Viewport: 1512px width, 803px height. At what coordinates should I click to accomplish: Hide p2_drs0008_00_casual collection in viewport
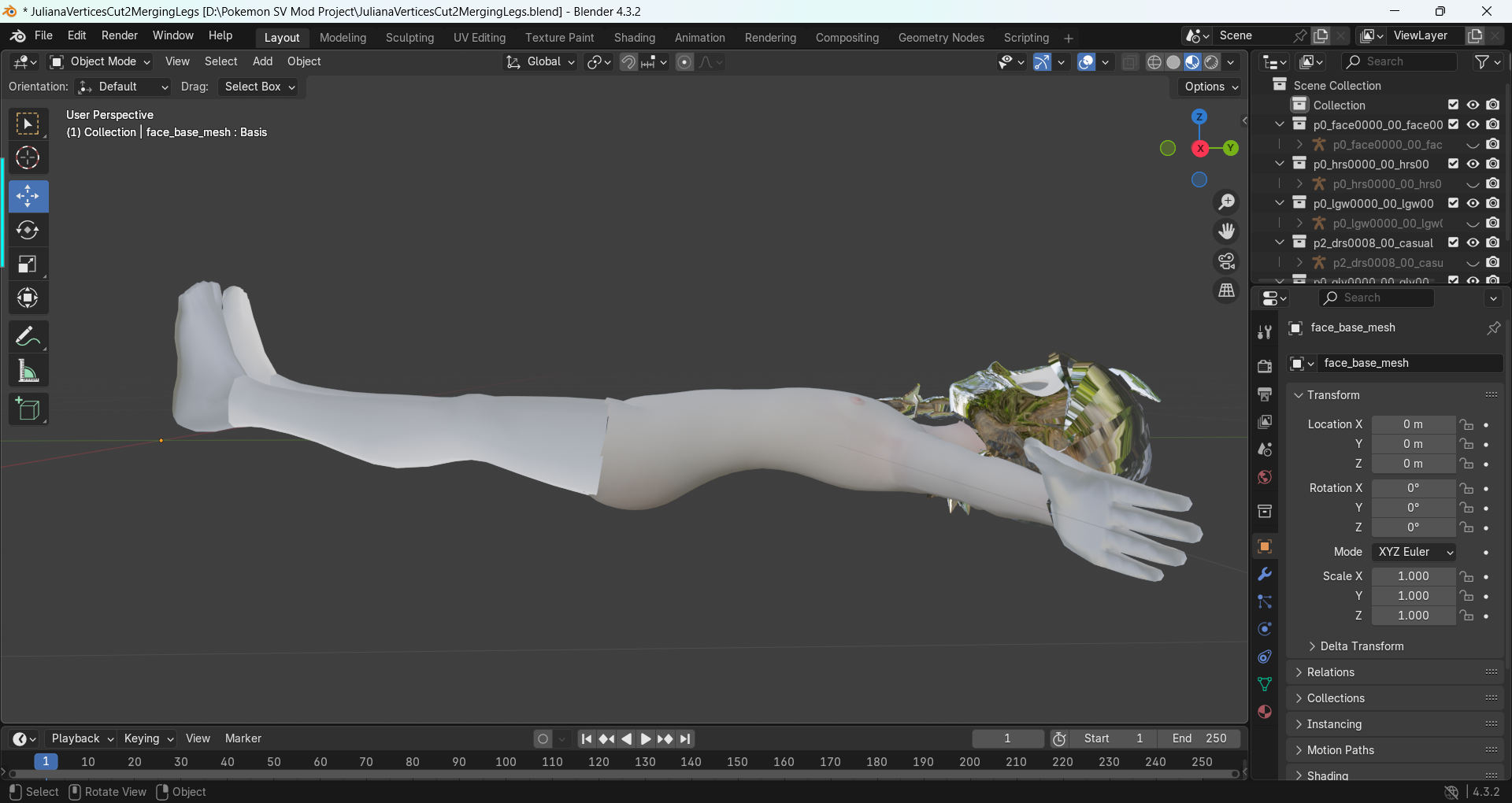click(x=1473, y=242)
